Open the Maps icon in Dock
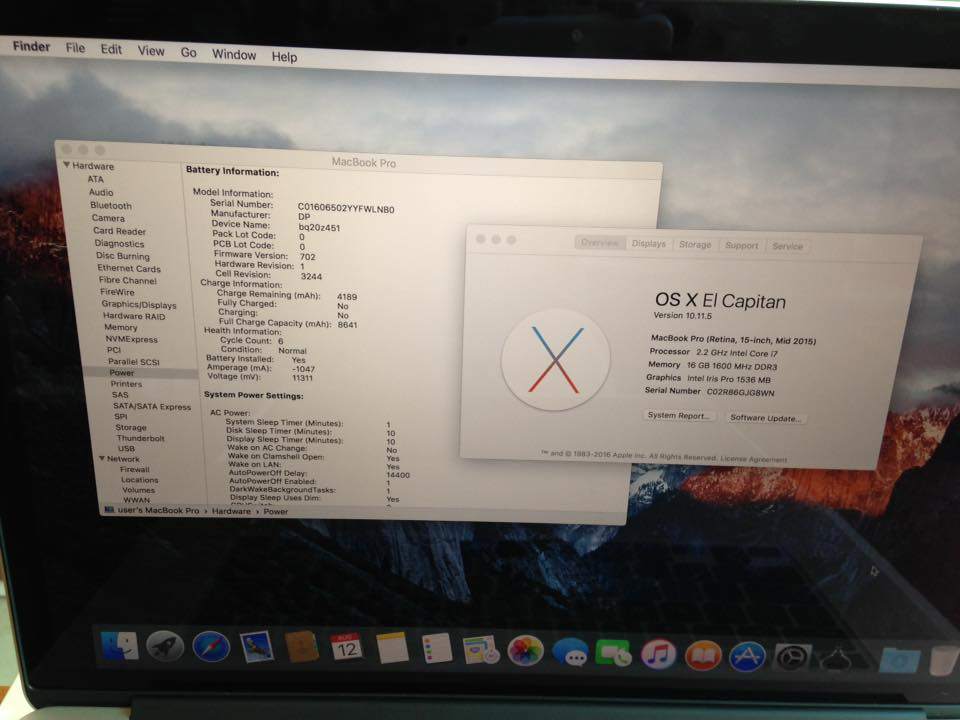This screenshot has width=960, height=720. tap(481, 650)
